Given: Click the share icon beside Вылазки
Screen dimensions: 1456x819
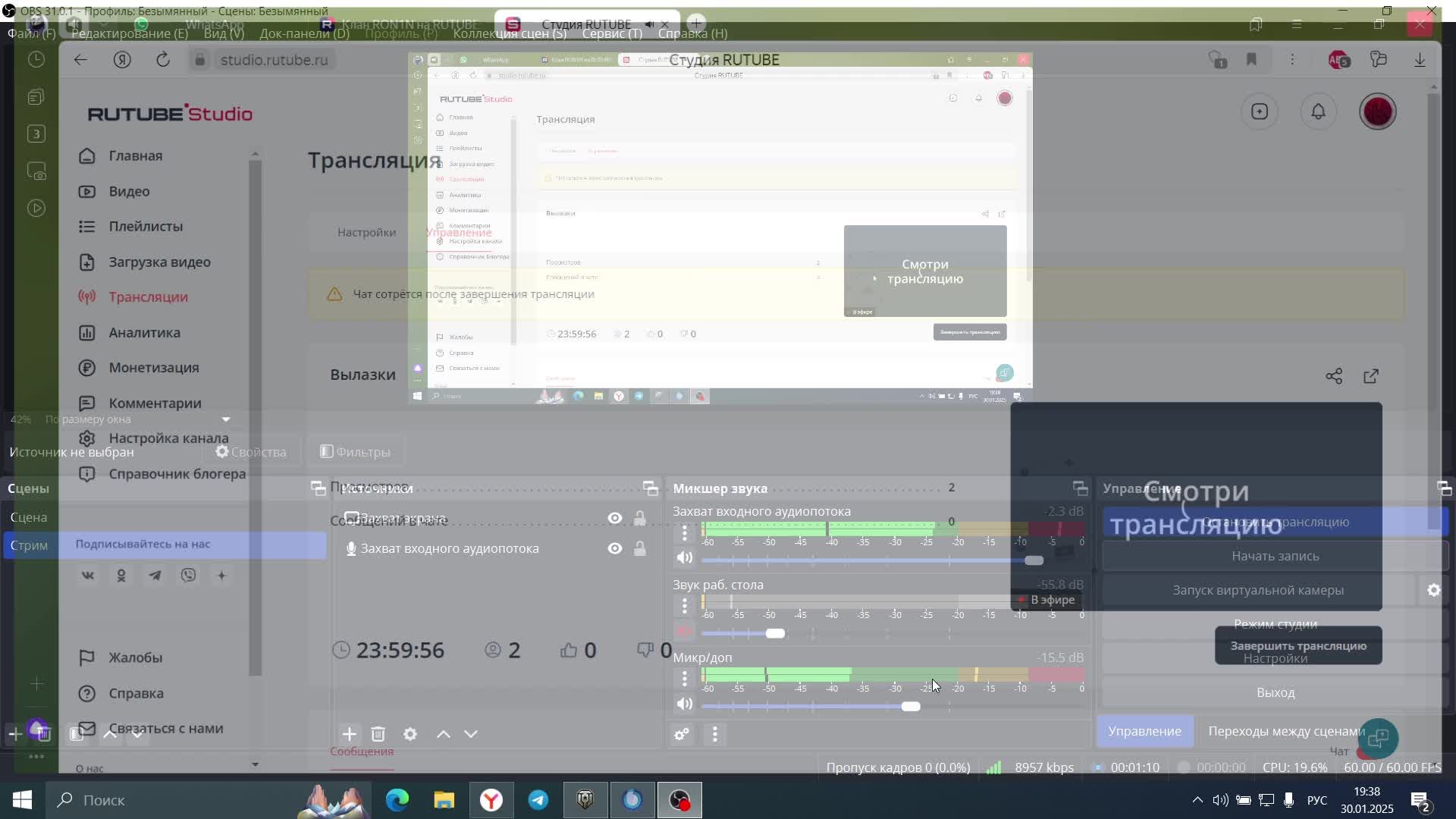Looking at the screenshot, I should pos(1334,376).
